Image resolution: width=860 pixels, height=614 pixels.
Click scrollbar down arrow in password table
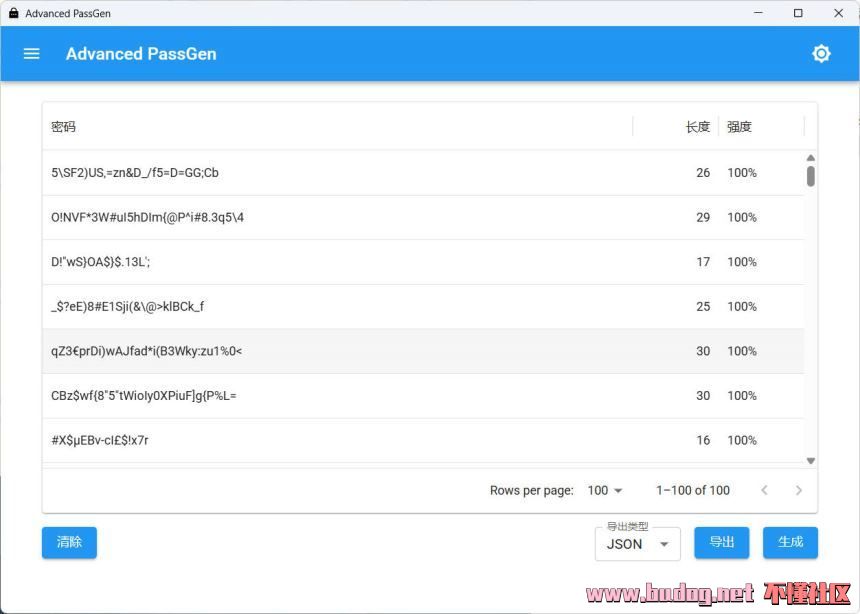[x=811, y=461]
